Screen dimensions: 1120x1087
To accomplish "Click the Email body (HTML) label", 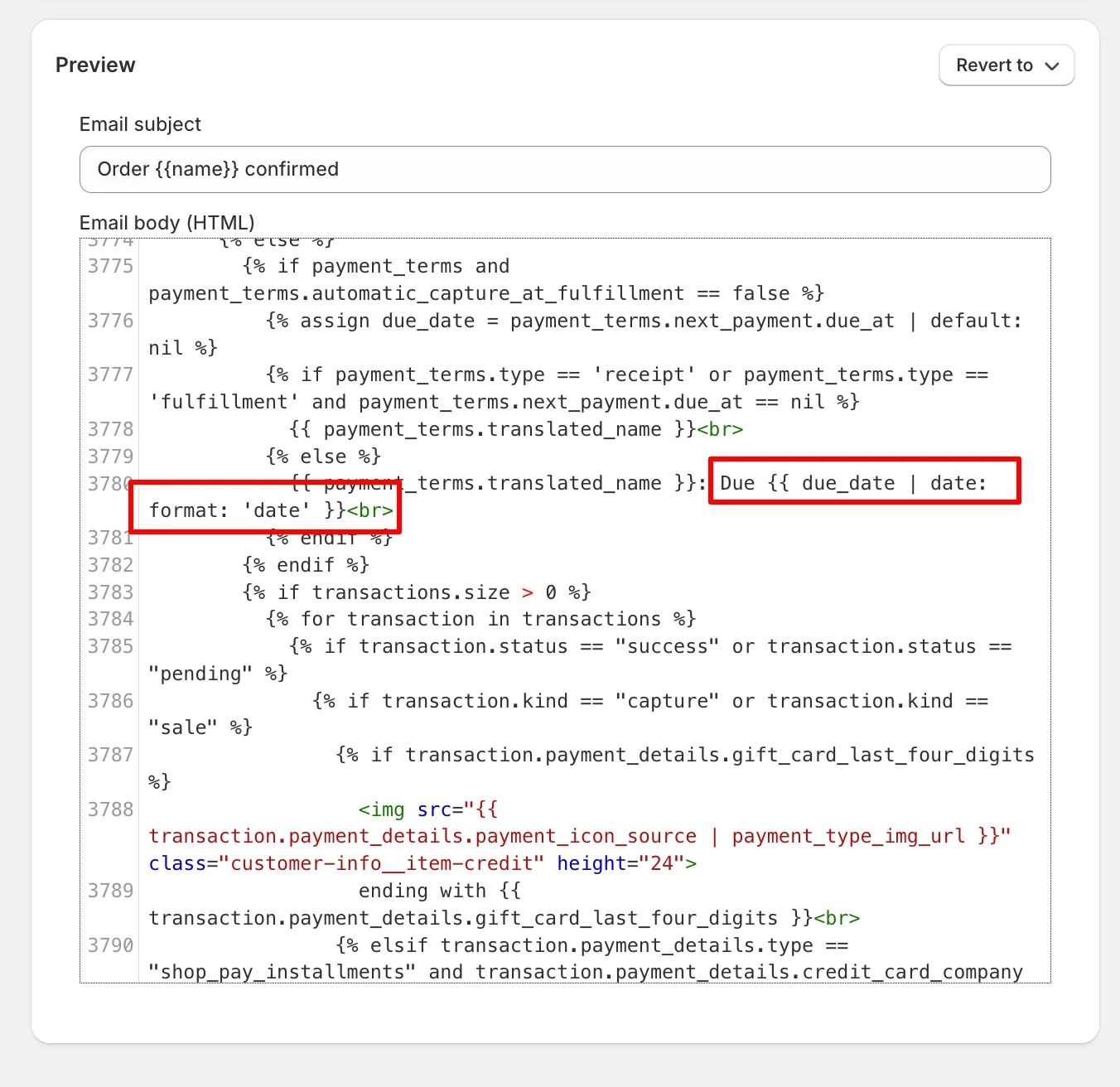I will (x=167, y=223).
